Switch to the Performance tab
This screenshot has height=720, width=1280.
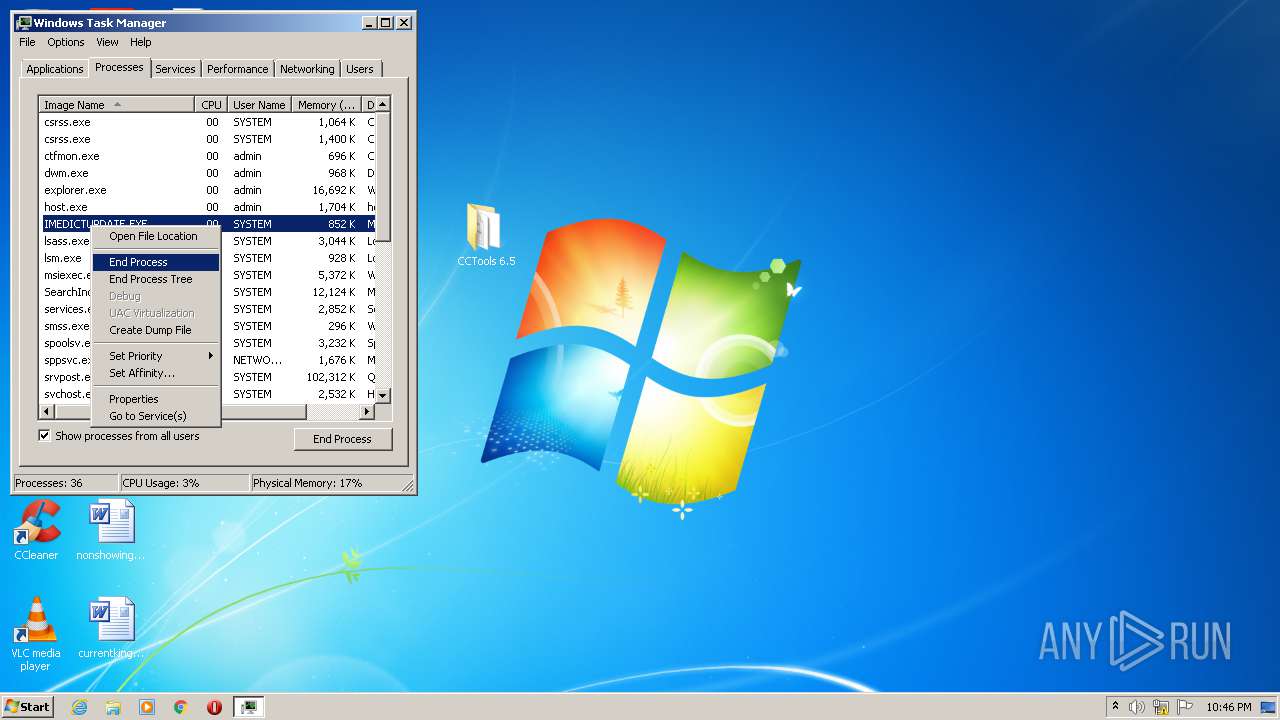pos(238,69)
